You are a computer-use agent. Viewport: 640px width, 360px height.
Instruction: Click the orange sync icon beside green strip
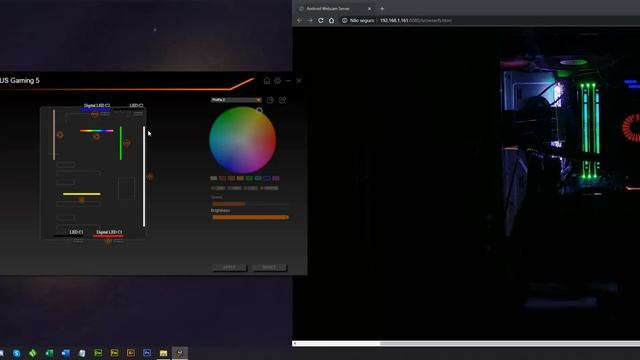tap(127, 142)
